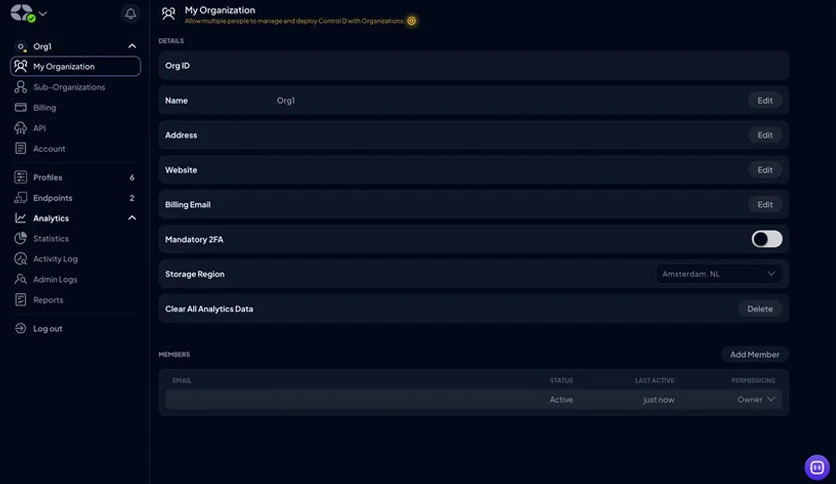Screen dimensions: 836x484
Task: Click the Org1 organization icon
Action: pyautogui.click(x=21, y=46)
